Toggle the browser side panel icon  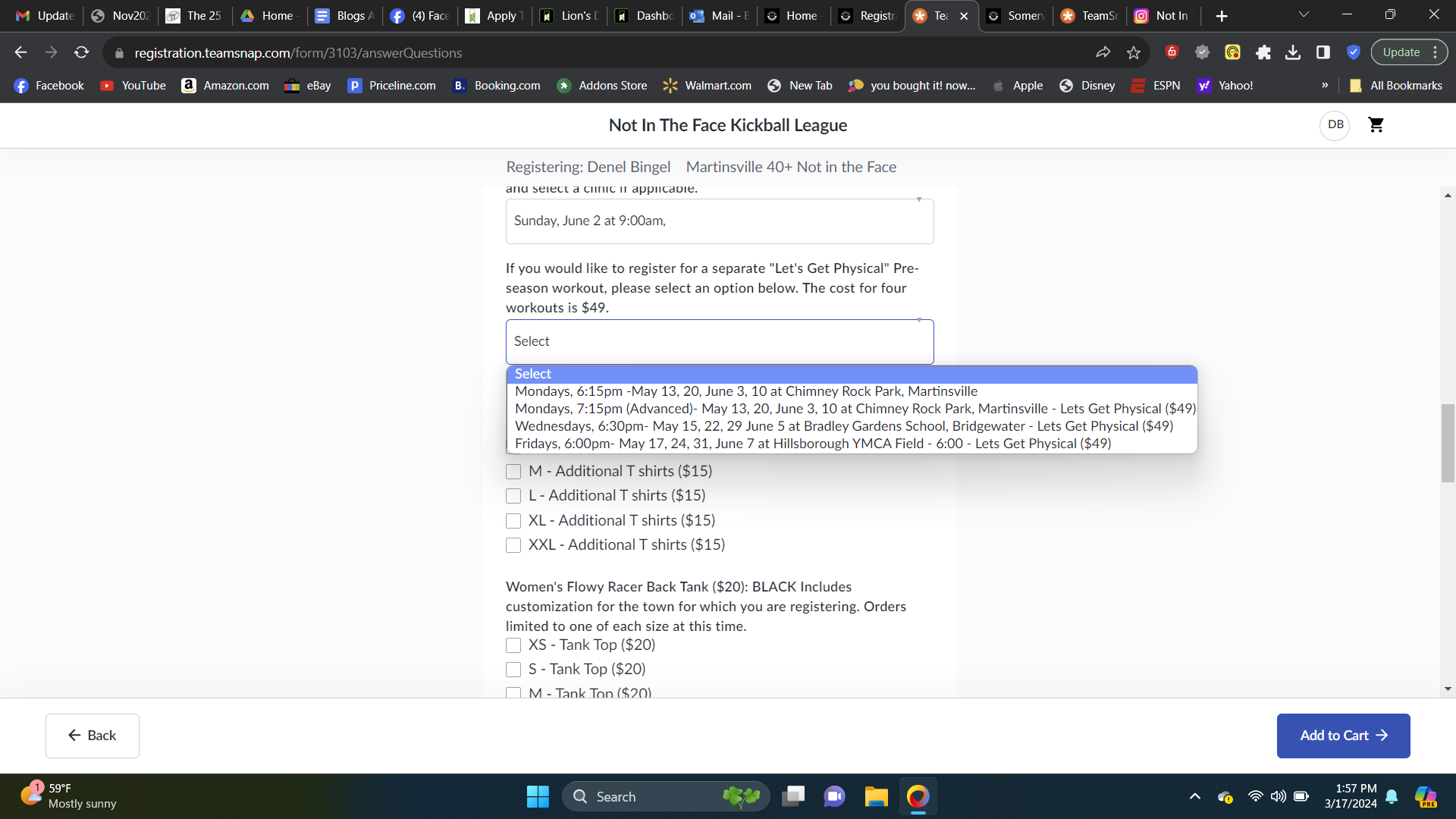(1323, 52)
